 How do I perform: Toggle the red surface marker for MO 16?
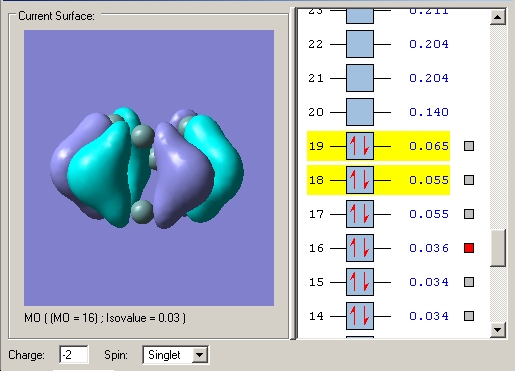[469, 248]
